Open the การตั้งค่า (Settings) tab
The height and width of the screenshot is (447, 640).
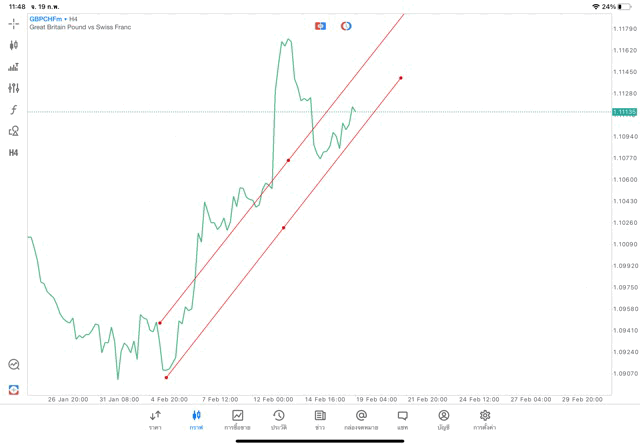[485, 419]
